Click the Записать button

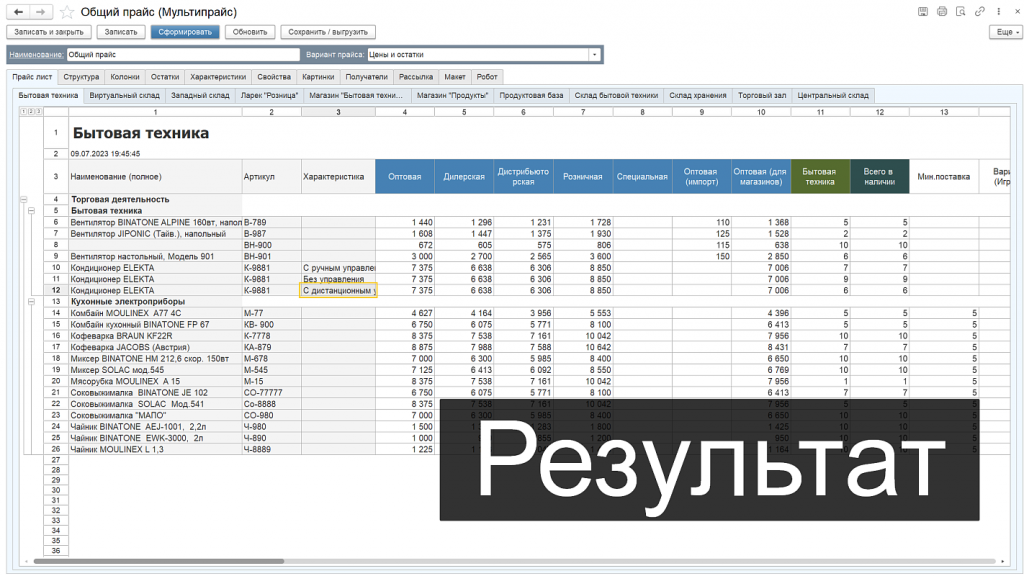coord(121,32)
